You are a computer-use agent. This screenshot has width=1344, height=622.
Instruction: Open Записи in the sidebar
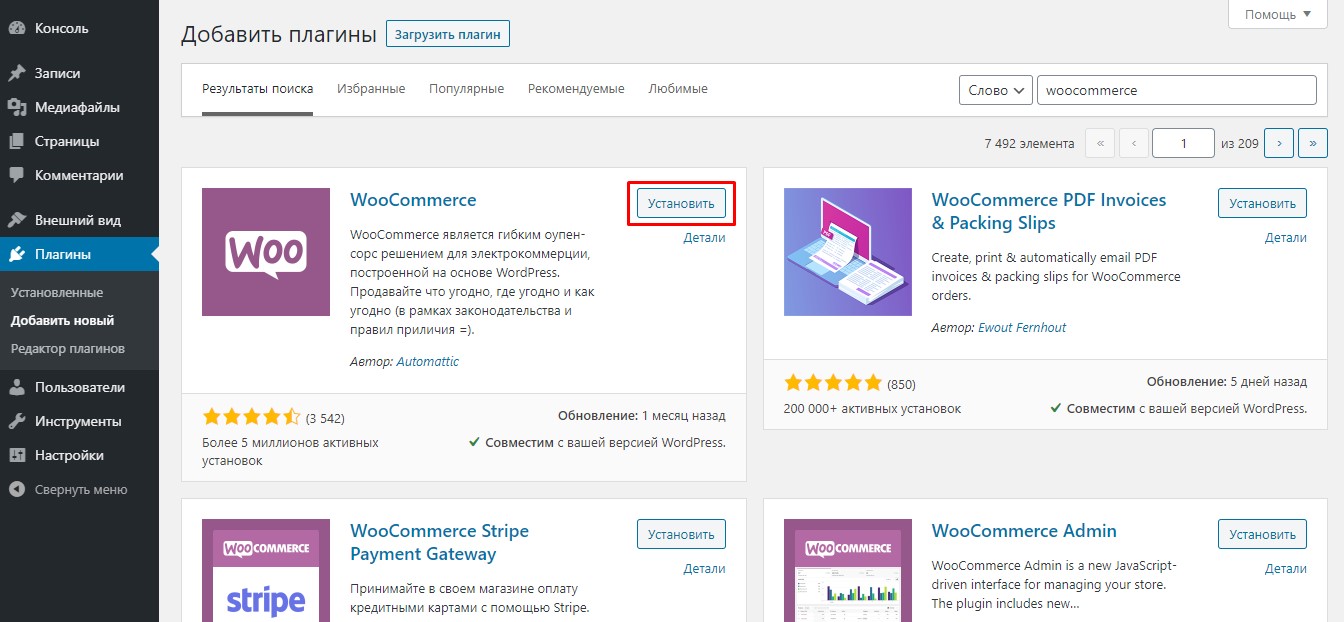[x=57, y=73]
